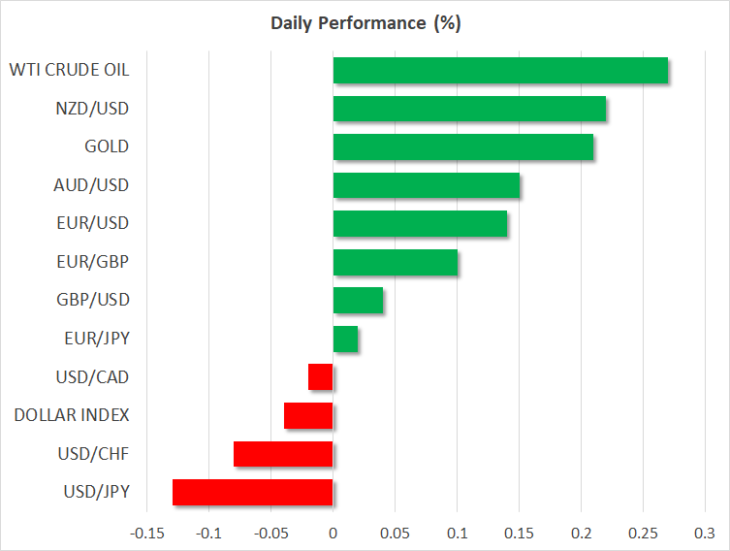The width and height of the screenshot is (730, 551).
Task: Select the AUD/USD green bar
Action: click(426, 185)
